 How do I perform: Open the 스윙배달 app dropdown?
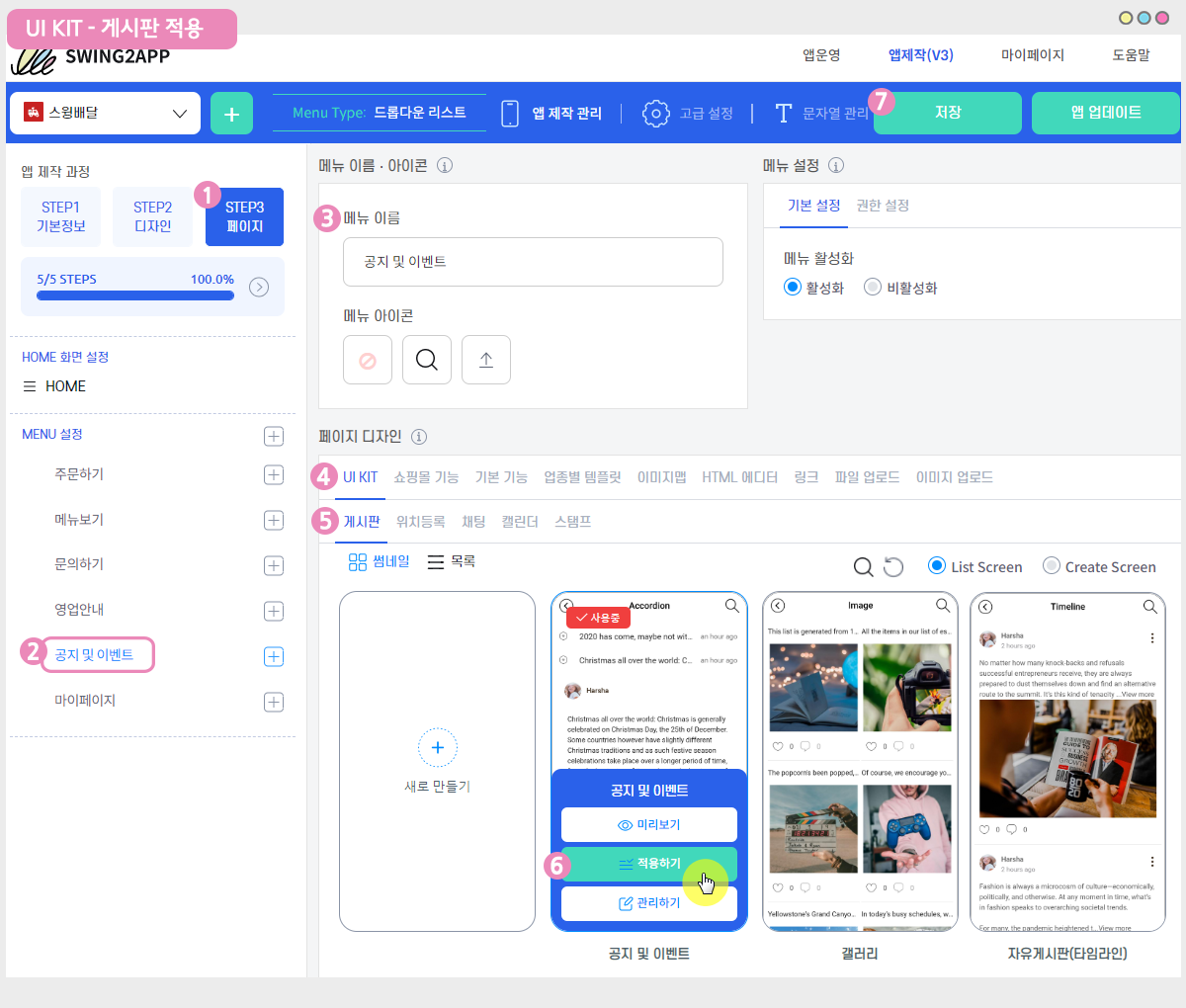point(105,114)
